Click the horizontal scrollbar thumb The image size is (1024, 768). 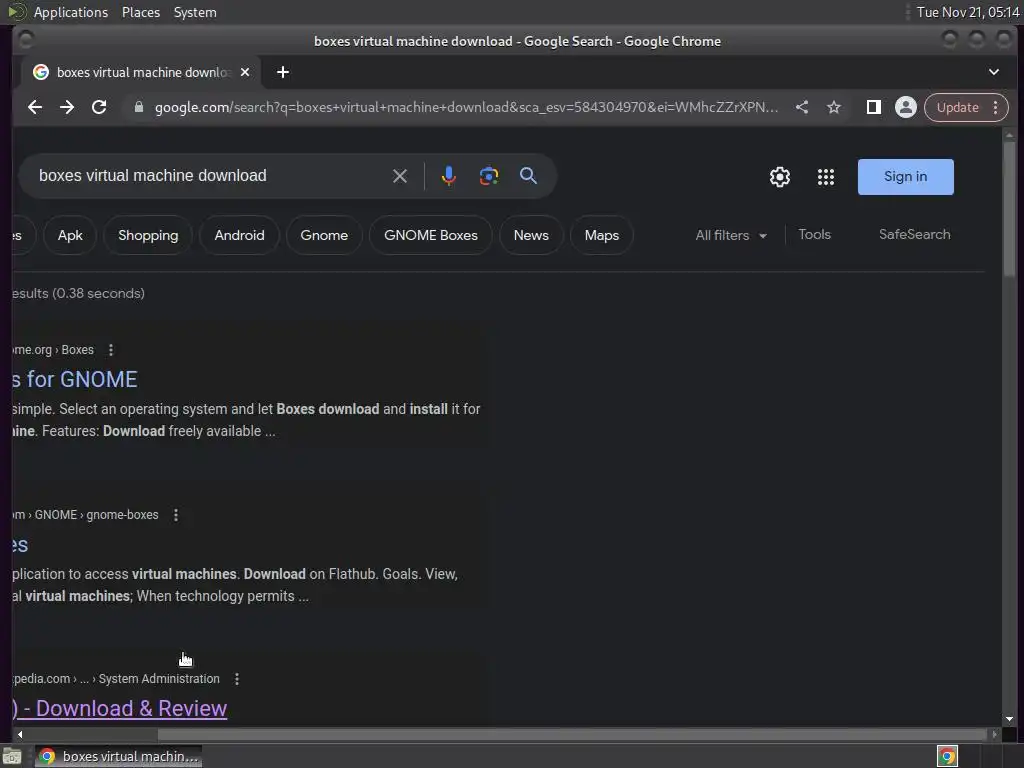click(x=571, y=735)
